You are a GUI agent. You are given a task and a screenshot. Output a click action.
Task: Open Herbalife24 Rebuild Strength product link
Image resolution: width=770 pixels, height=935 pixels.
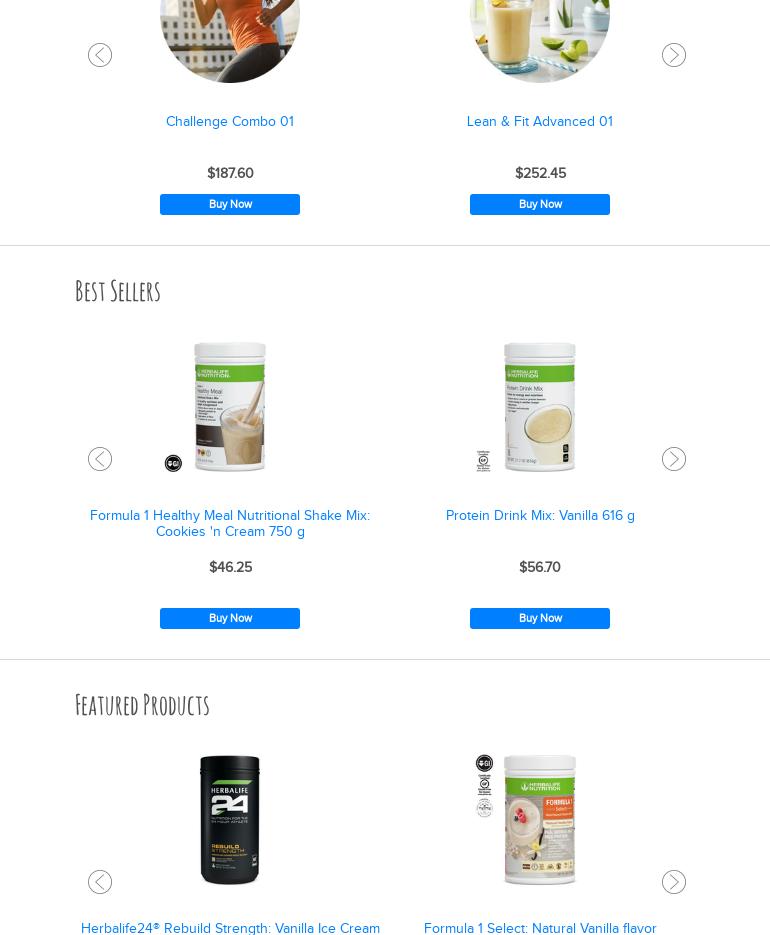[x=230, y=928]
